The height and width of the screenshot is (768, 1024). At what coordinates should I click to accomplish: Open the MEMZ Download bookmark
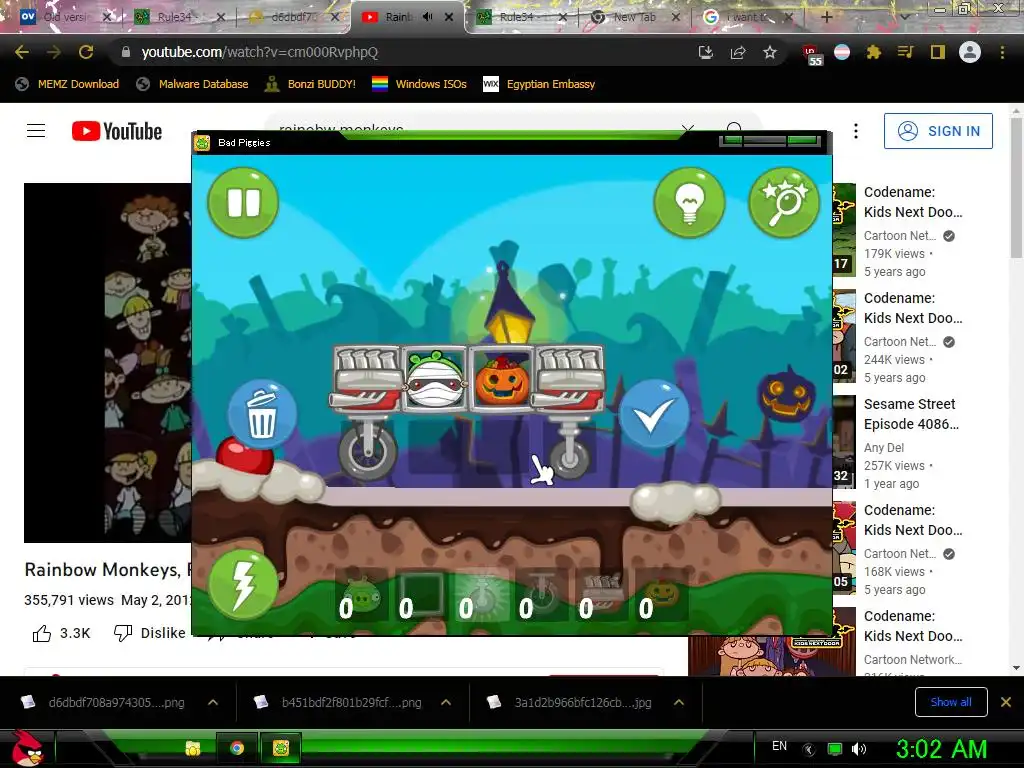click(x=67, y=84)
